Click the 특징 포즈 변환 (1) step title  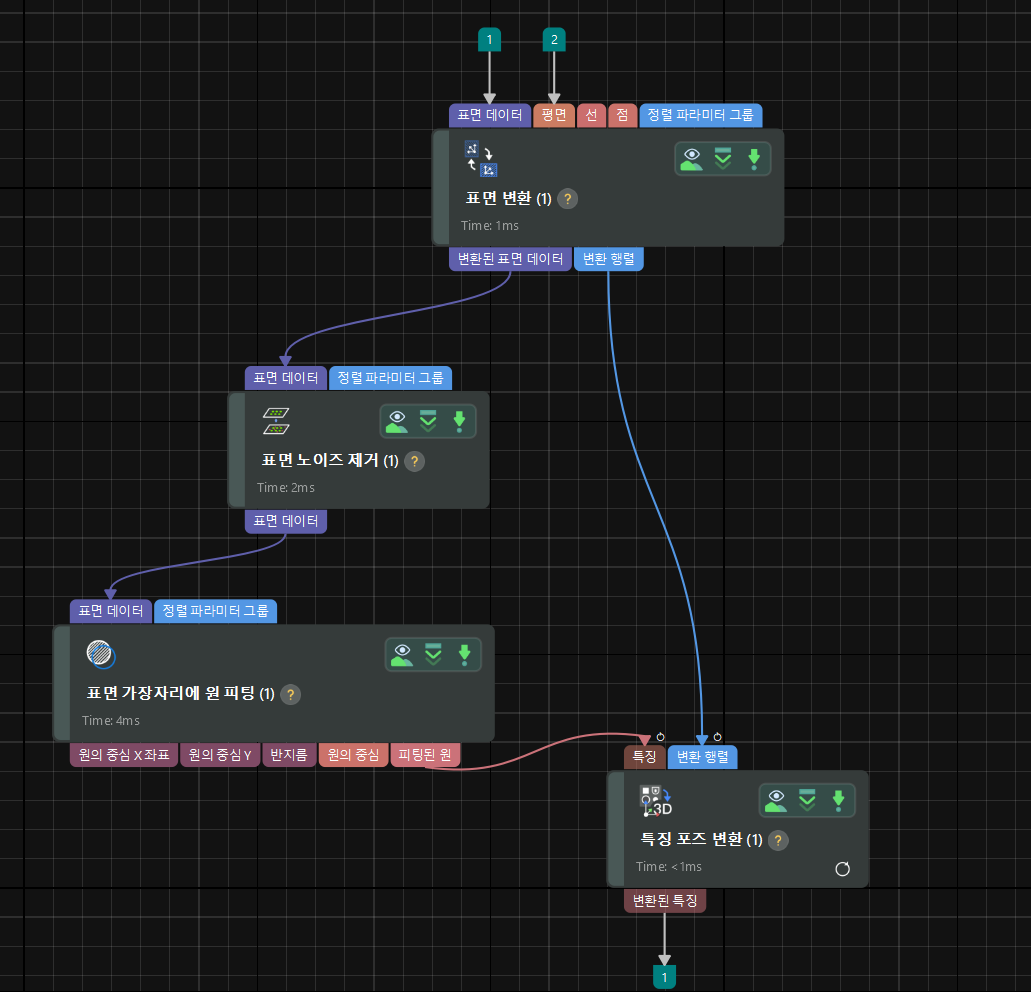702,839
